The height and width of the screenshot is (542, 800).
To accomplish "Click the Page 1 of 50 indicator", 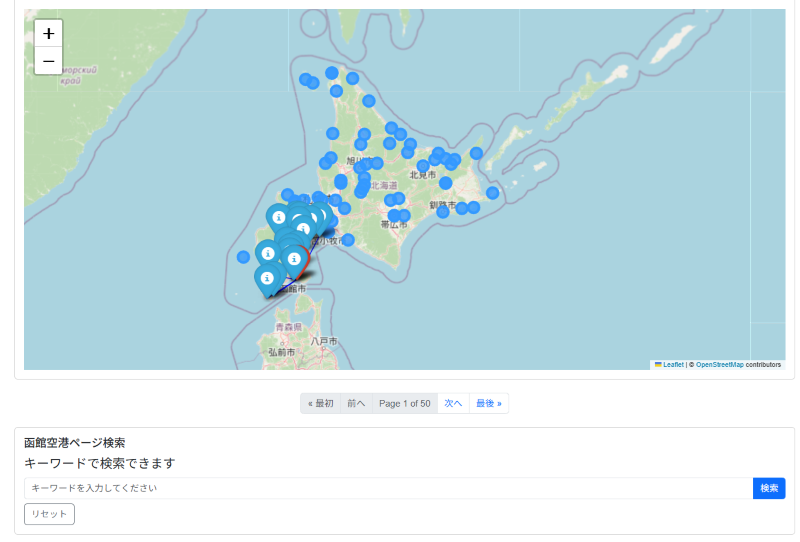I will pyautogui.click(x=404, y=403).
